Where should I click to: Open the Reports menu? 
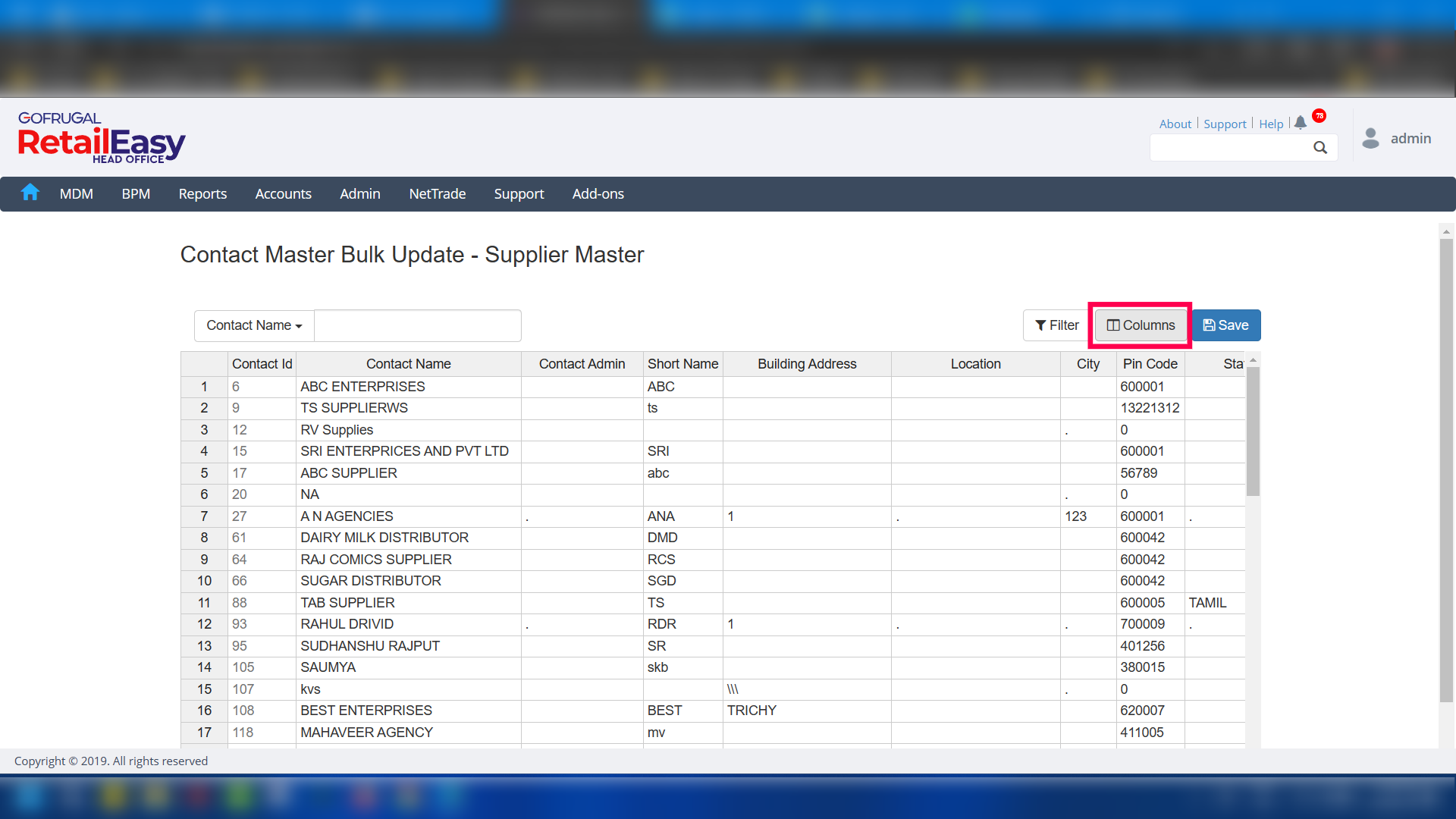coord(202,194)
